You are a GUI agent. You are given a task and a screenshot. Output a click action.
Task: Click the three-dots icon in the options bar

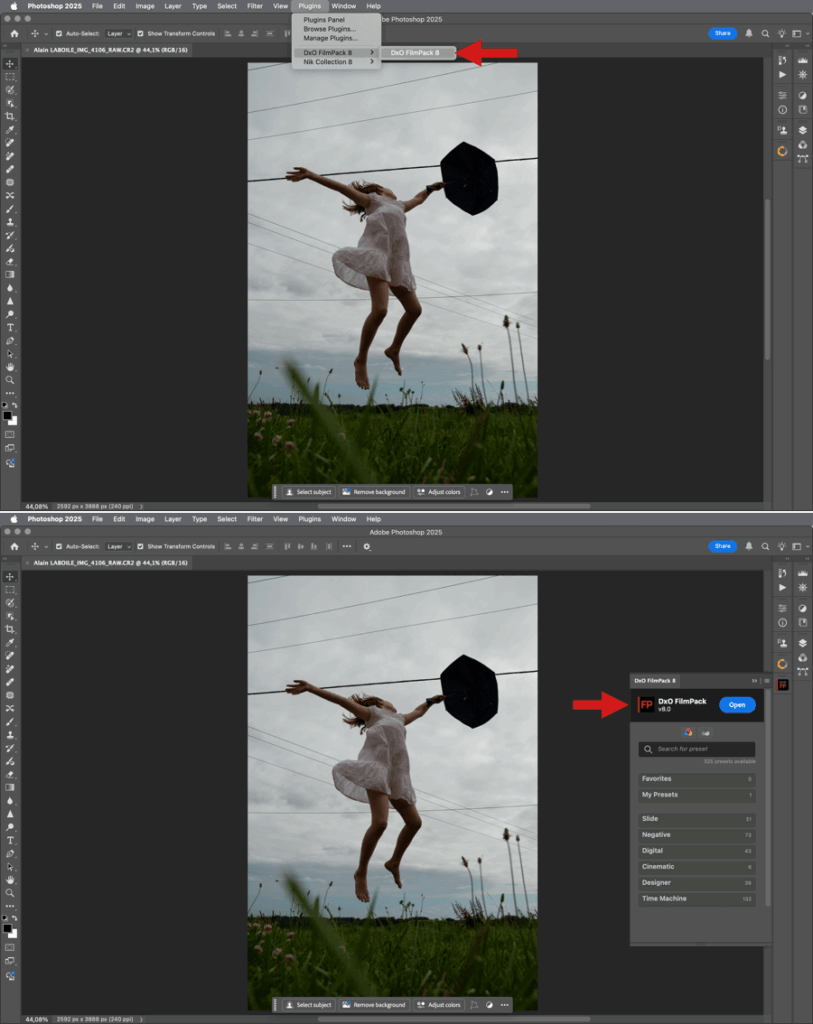346,547
